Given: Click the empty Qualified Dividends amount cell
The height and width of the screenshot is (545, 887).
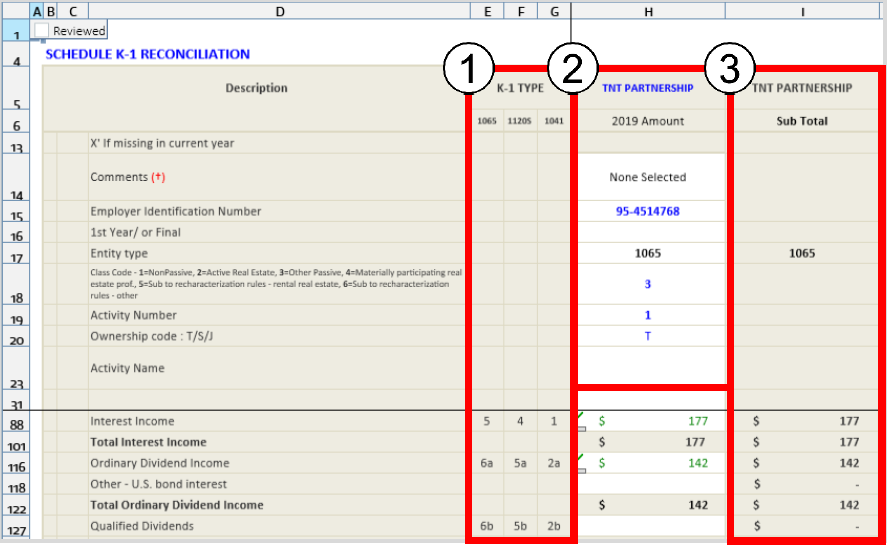Looking at the screenshot, I should tap(648, 526).
